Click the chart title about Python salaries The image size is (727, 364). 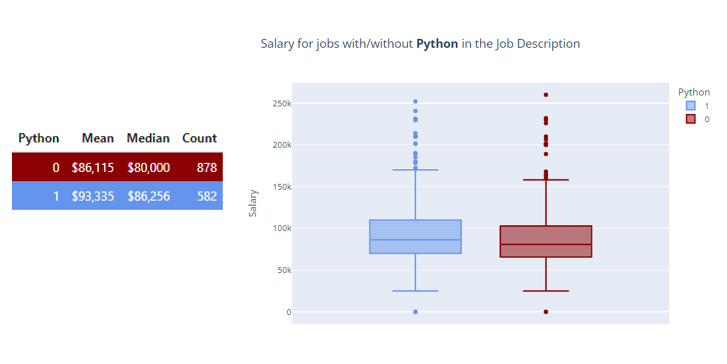point(420,44)
